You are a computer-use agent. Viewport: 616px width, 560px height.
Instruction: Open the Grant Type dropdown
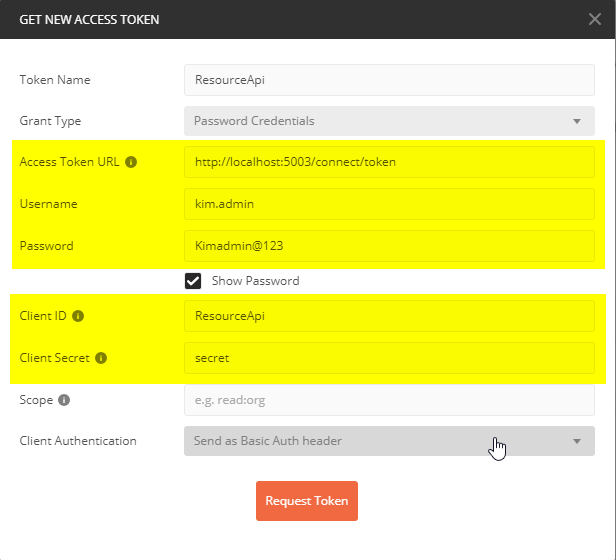[389, 121]
